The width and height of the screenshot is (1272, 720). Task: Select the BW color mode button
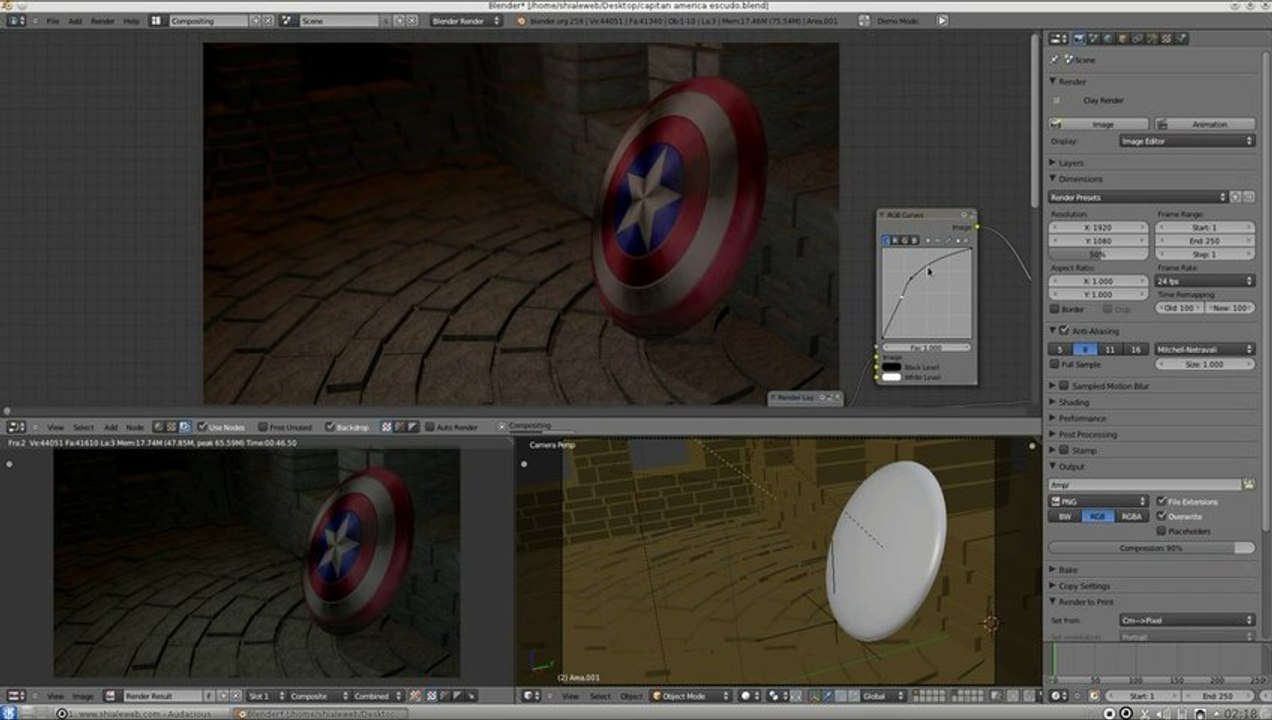coord(1064,516)
